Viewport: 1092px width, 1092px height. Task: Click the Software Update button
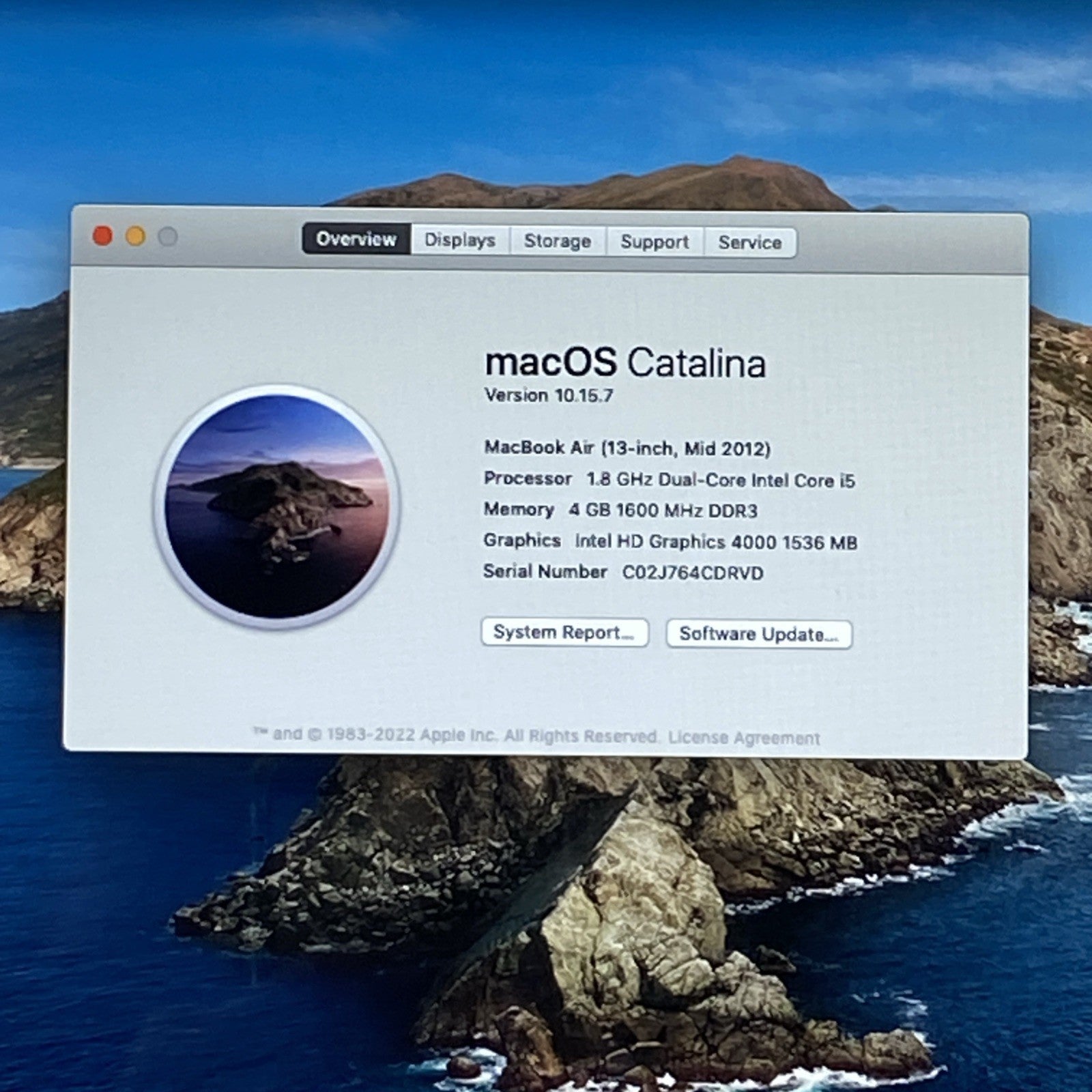pos(759,634)
